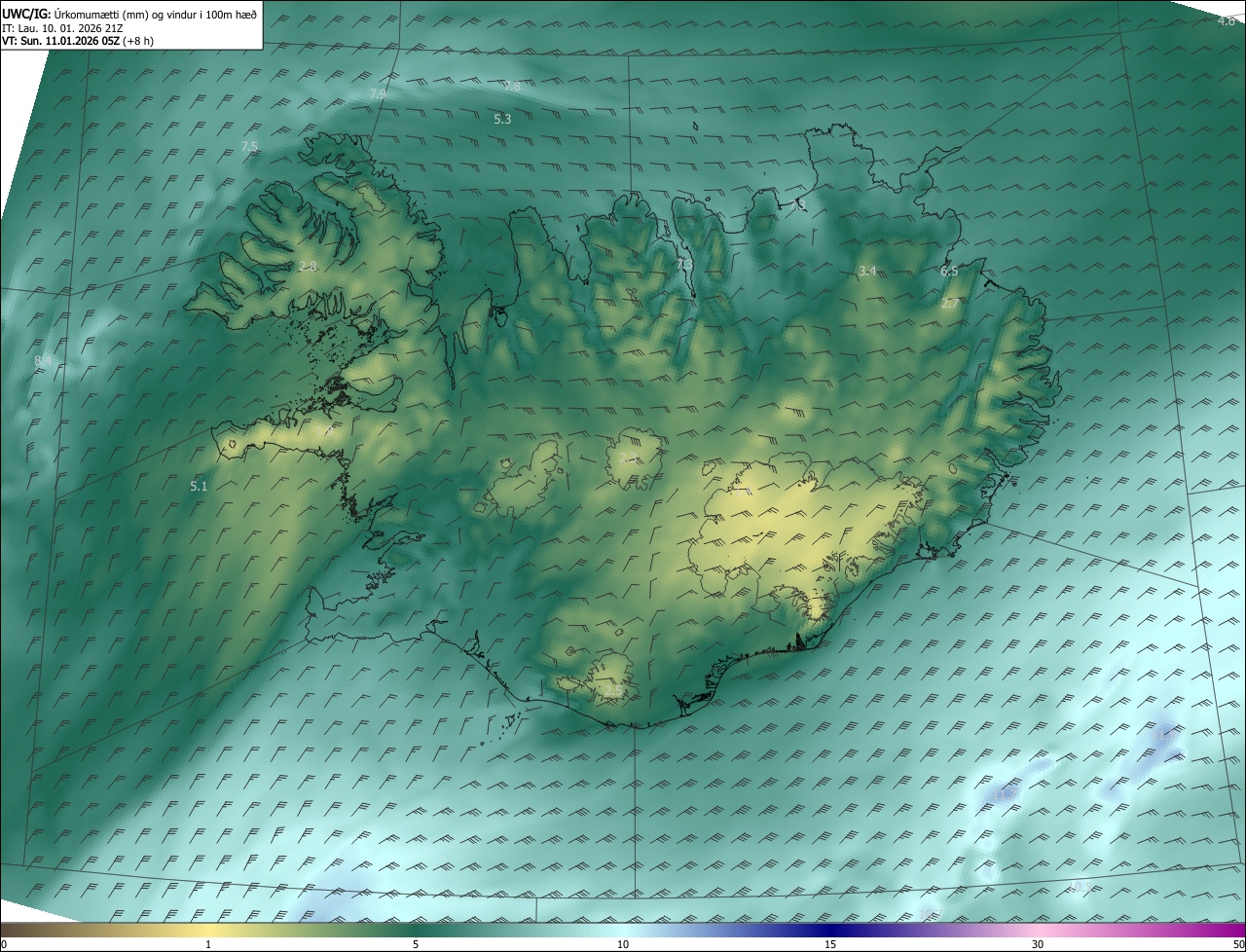Select the 5 tick label on colorbar
Screen dimensions: 1246x952
[416, 944]
